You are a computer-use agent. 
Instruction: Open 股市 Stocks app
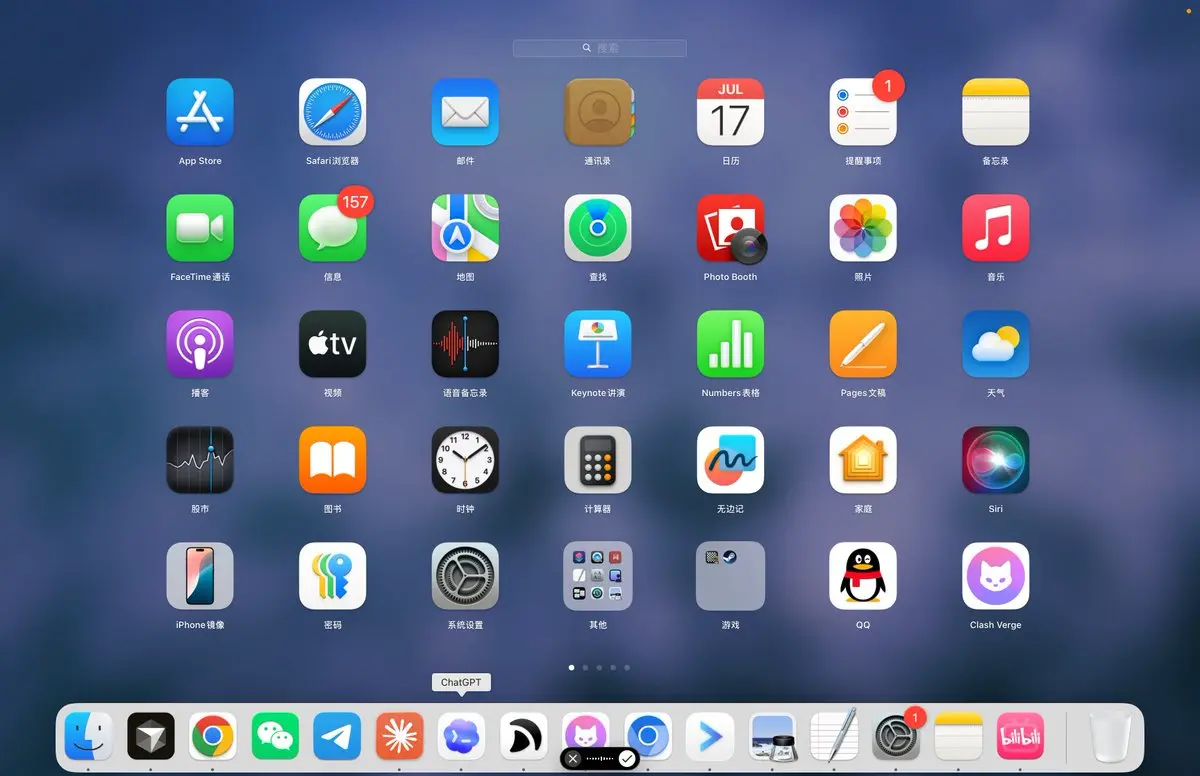[200, 460]
